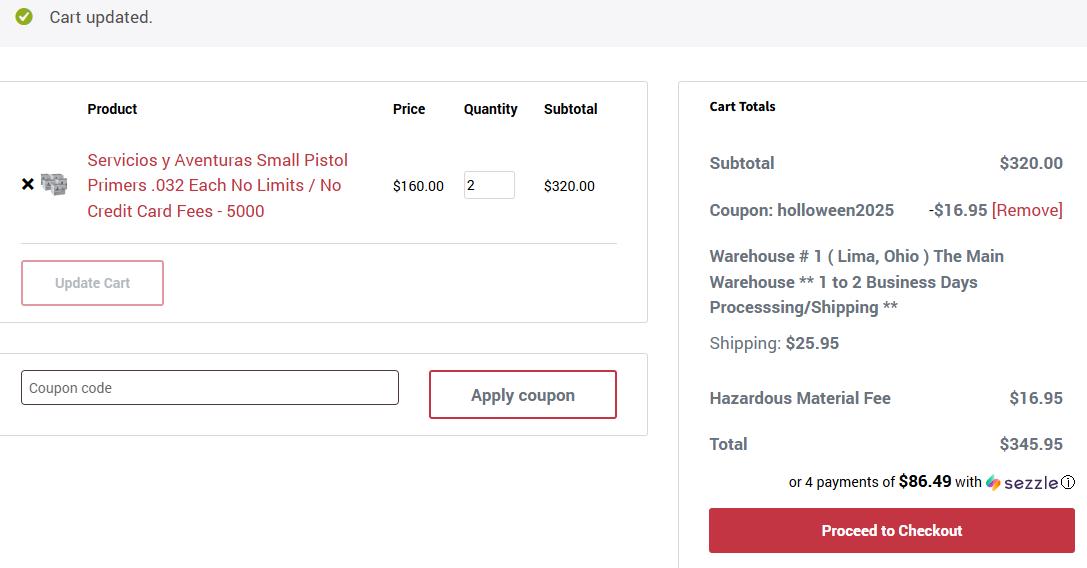
Task: Click the Shipping $25.95 line
Action: pos(774,343)
